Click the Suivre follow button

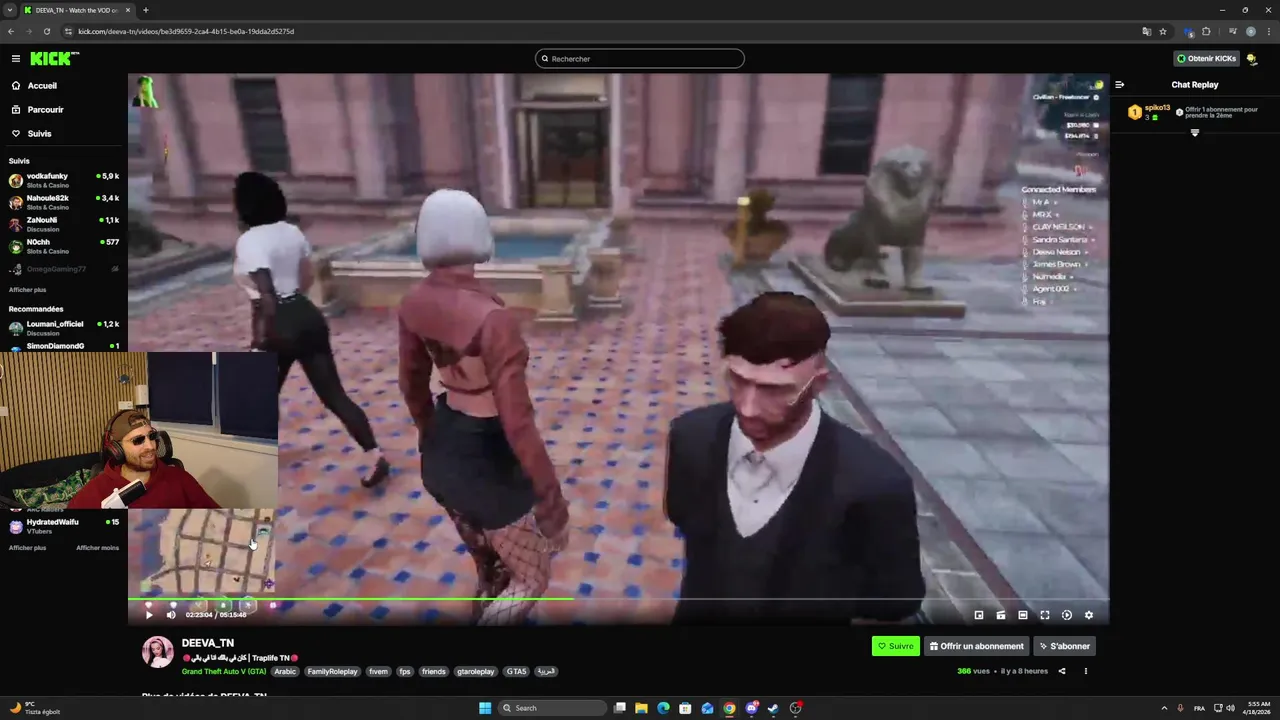895,646
